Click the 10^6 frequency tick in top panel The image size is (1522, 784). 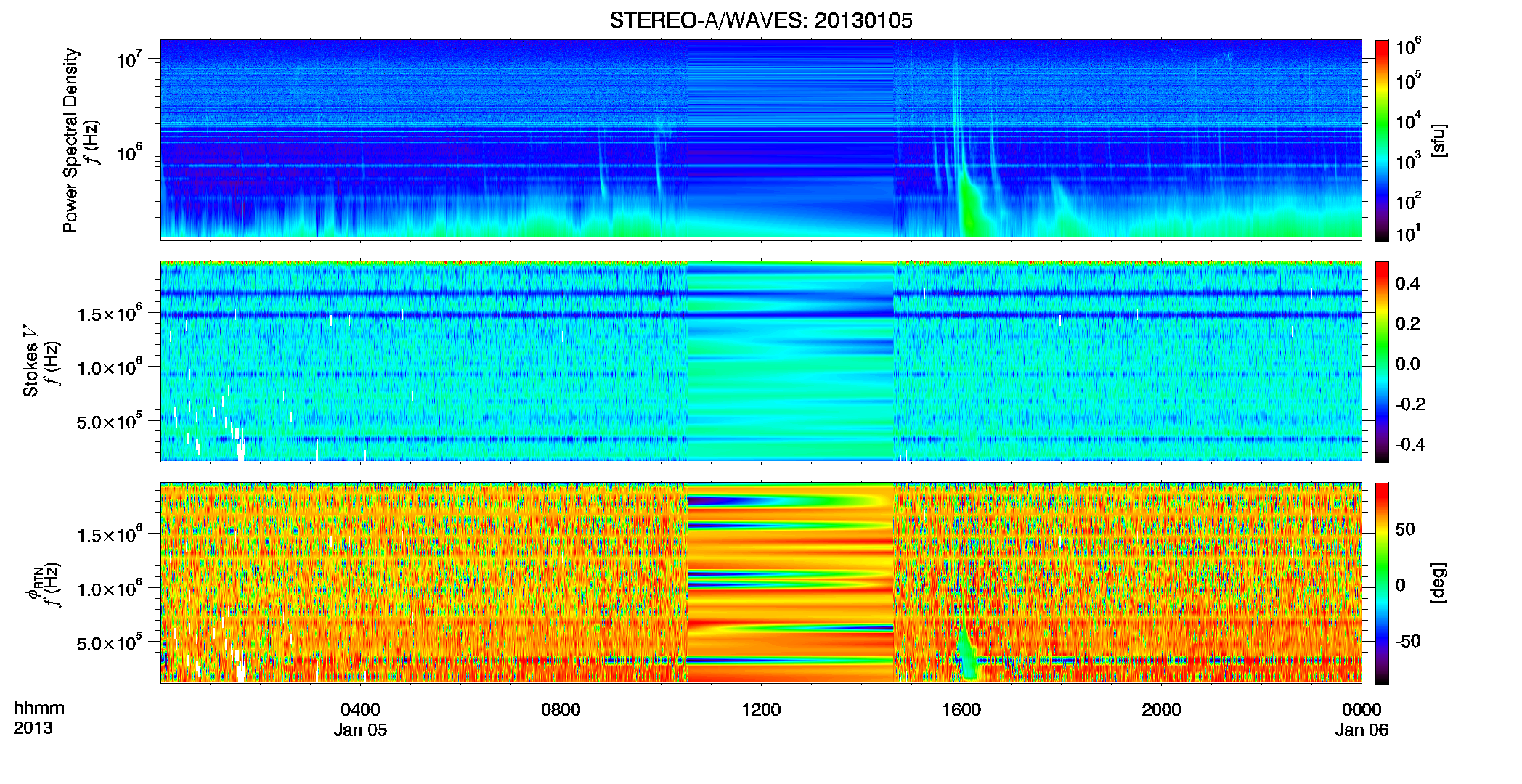point(129,152)
